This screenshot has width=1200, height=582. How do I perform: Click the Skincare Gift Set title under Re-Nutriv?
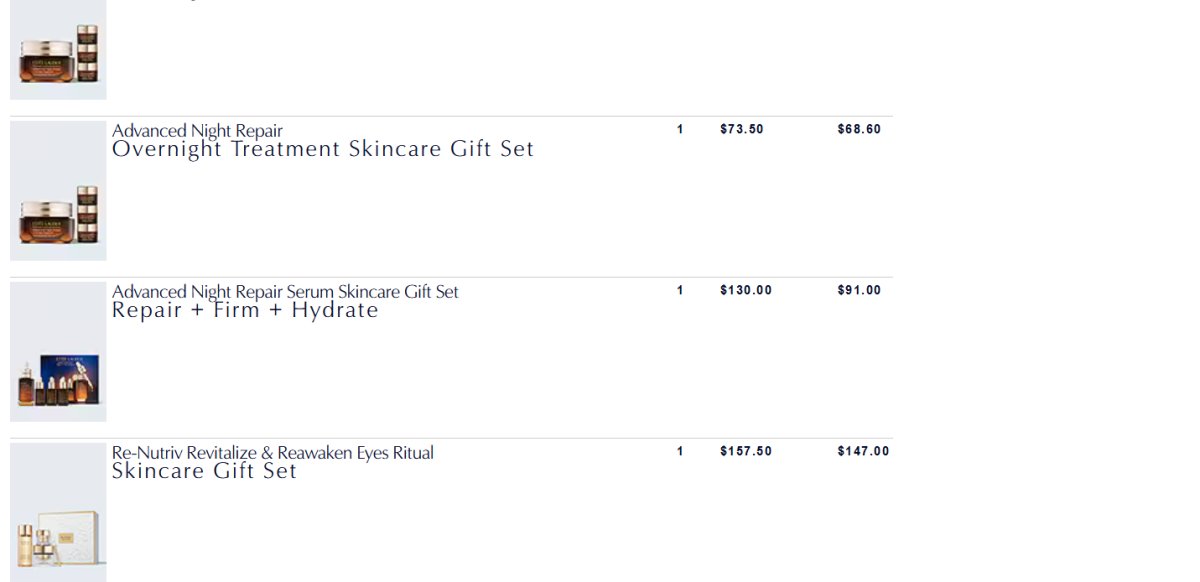click(204, 472)
